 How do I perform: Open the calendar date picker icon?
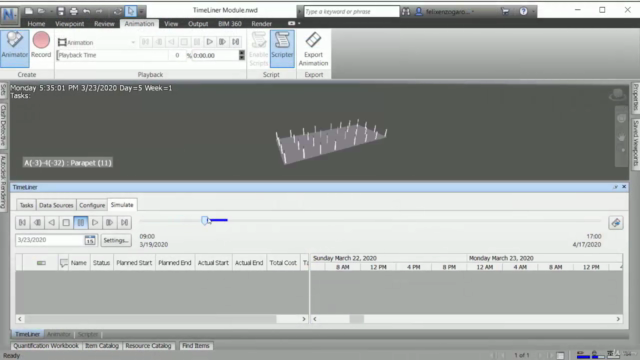coord(90,240)
